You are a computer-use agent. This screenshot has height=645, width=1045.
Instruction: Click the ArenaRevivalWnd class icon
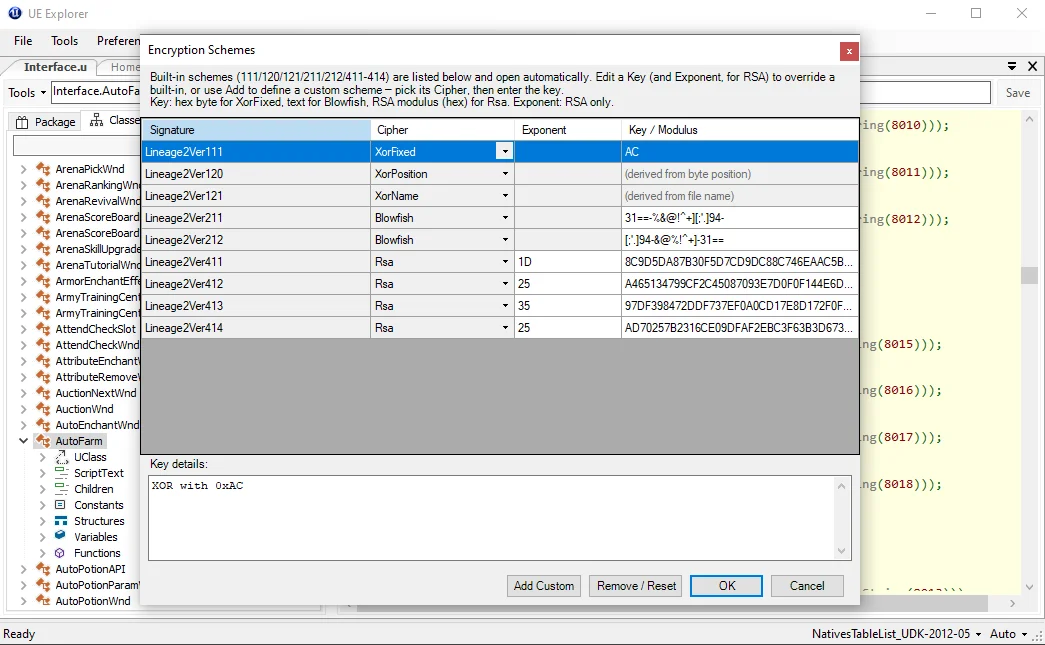(43, 201)
